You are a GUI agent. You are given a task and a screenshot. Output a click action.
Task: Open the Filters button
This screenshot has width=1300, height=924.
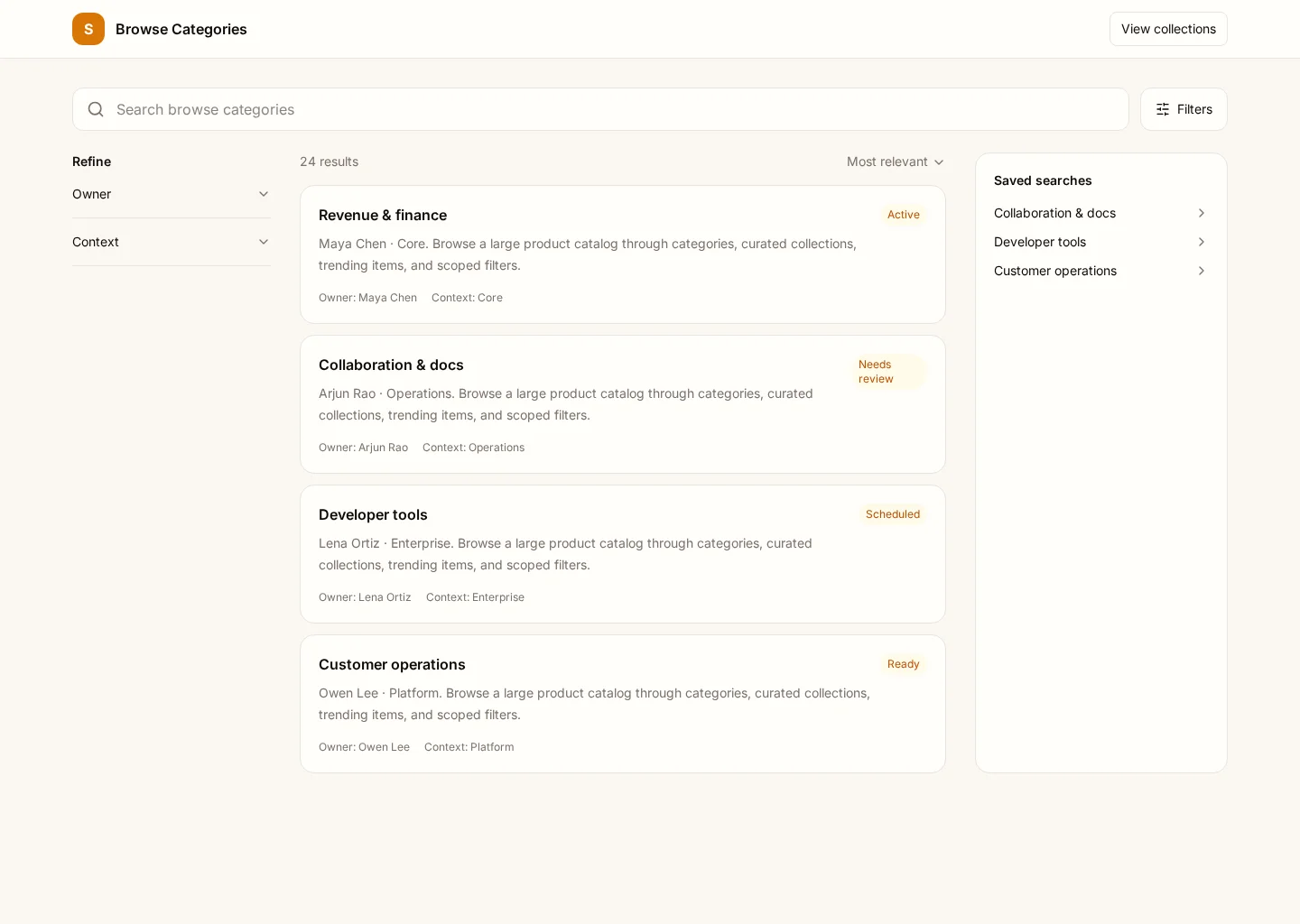[1184, 109]
